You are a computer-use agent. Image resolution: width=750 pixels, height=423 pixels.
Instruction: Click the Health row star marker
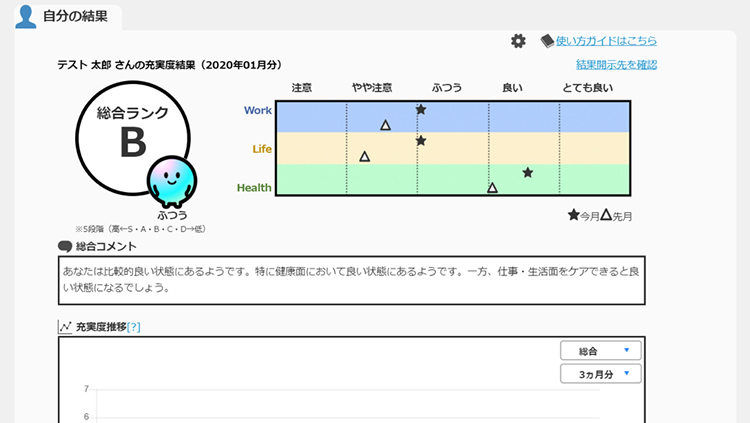point(528,173)
